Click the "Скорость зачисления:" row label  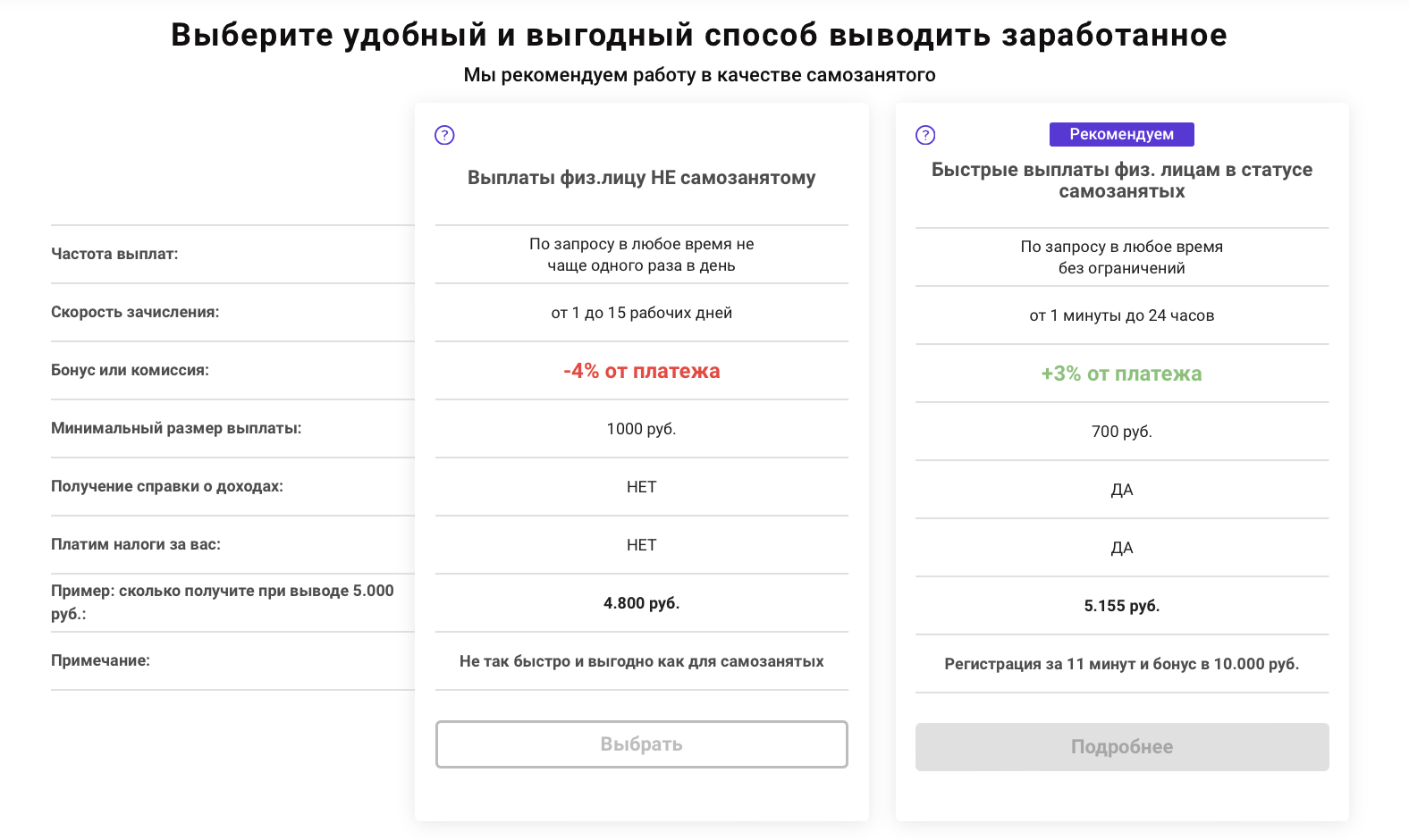click(x=135, y=312)
